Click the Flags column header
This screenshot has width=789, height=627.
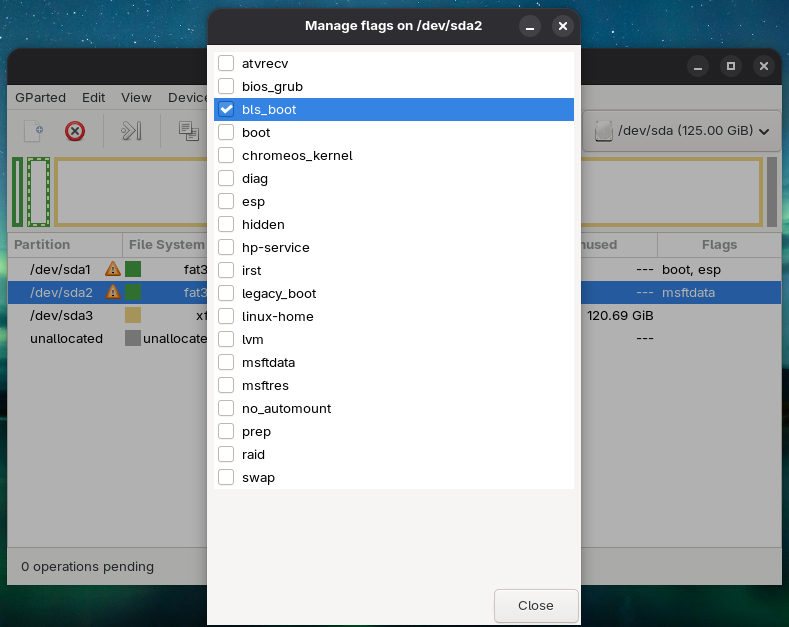718,245
